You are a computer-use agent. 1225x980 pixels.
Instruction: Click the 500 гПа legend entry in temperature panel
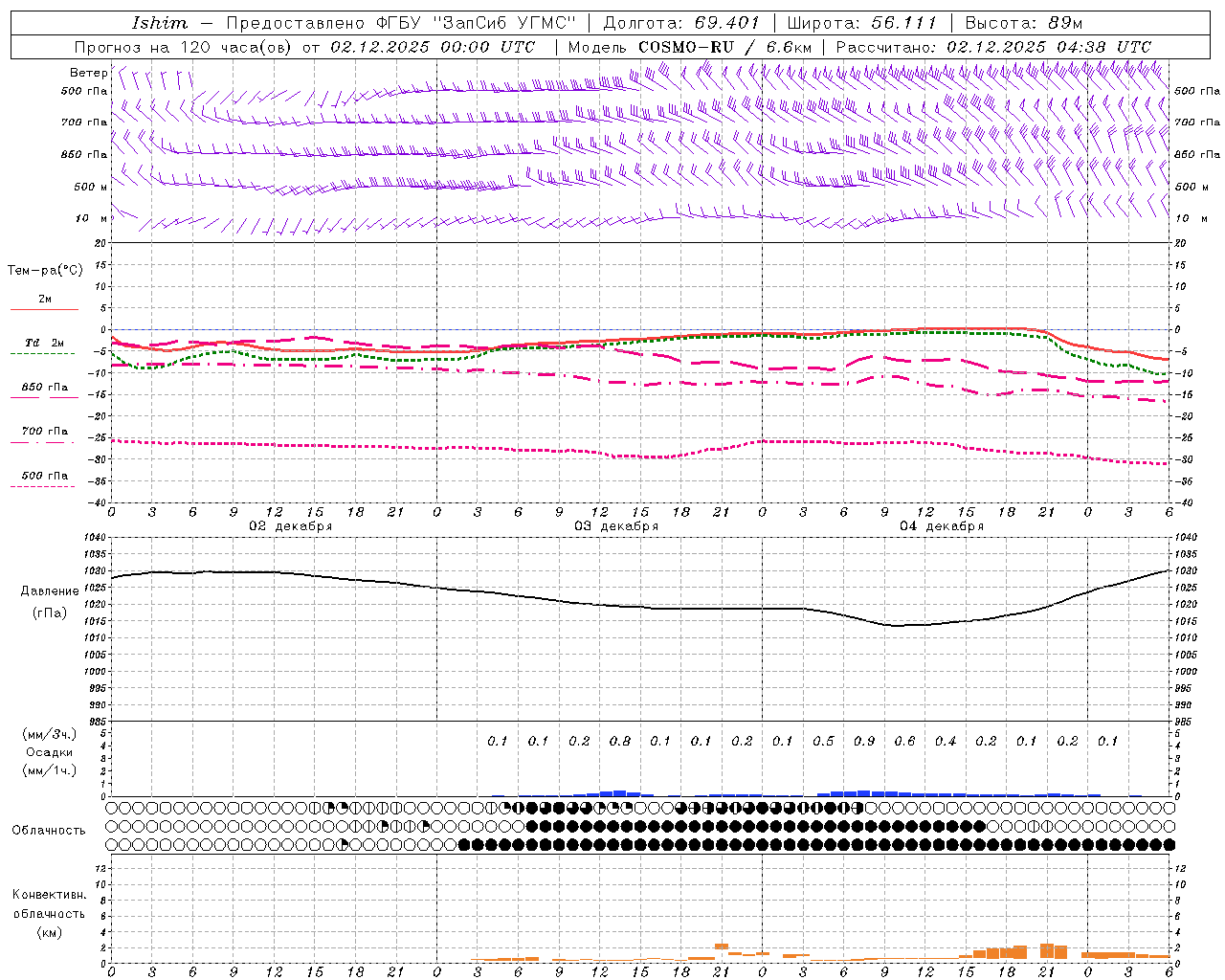point(45,476)
